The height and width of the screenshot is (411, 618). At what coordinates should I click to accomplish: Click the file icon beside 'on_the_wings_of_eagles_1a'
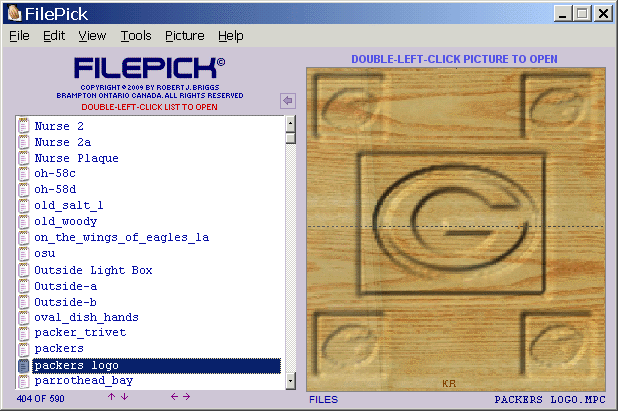[x=24, y=237]
